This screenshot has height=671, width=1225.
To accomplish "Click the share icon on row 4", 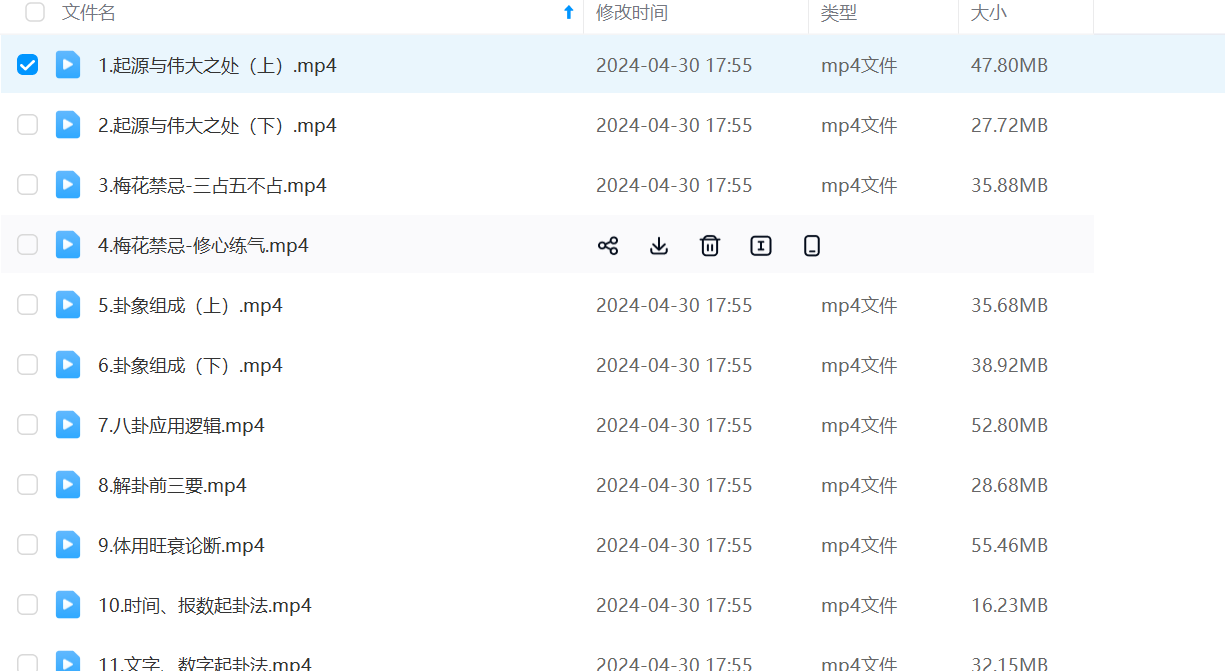I will coord(608,246).
